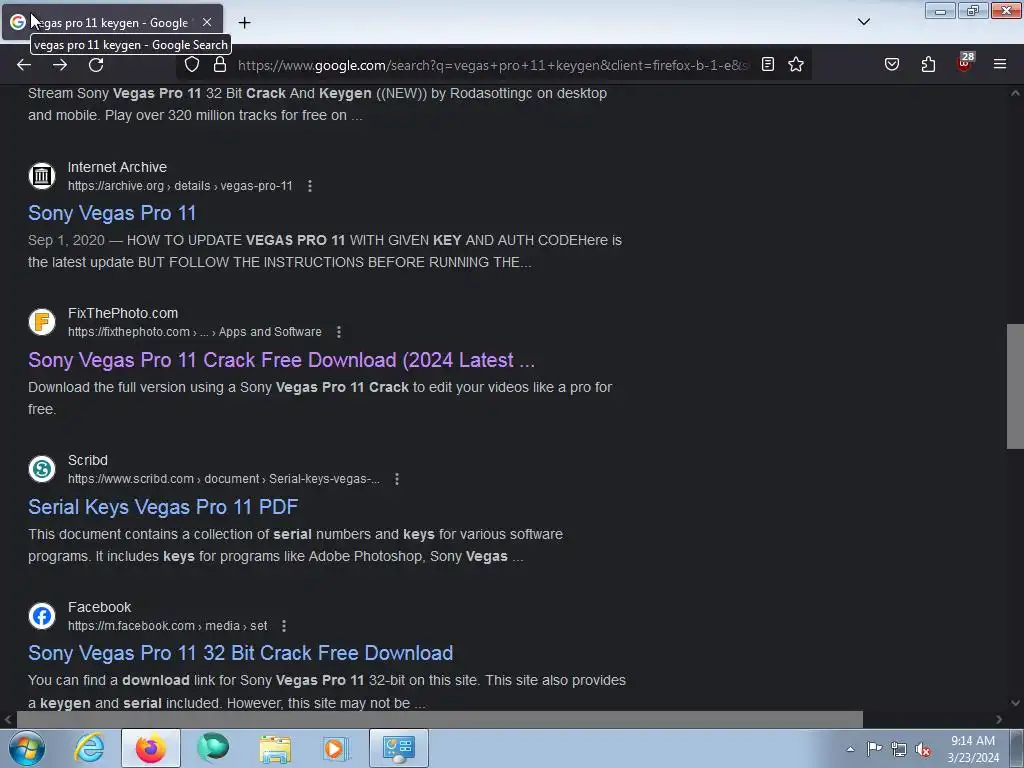Open the tracking protection shield icon
1024x768 pixels.
191,65
